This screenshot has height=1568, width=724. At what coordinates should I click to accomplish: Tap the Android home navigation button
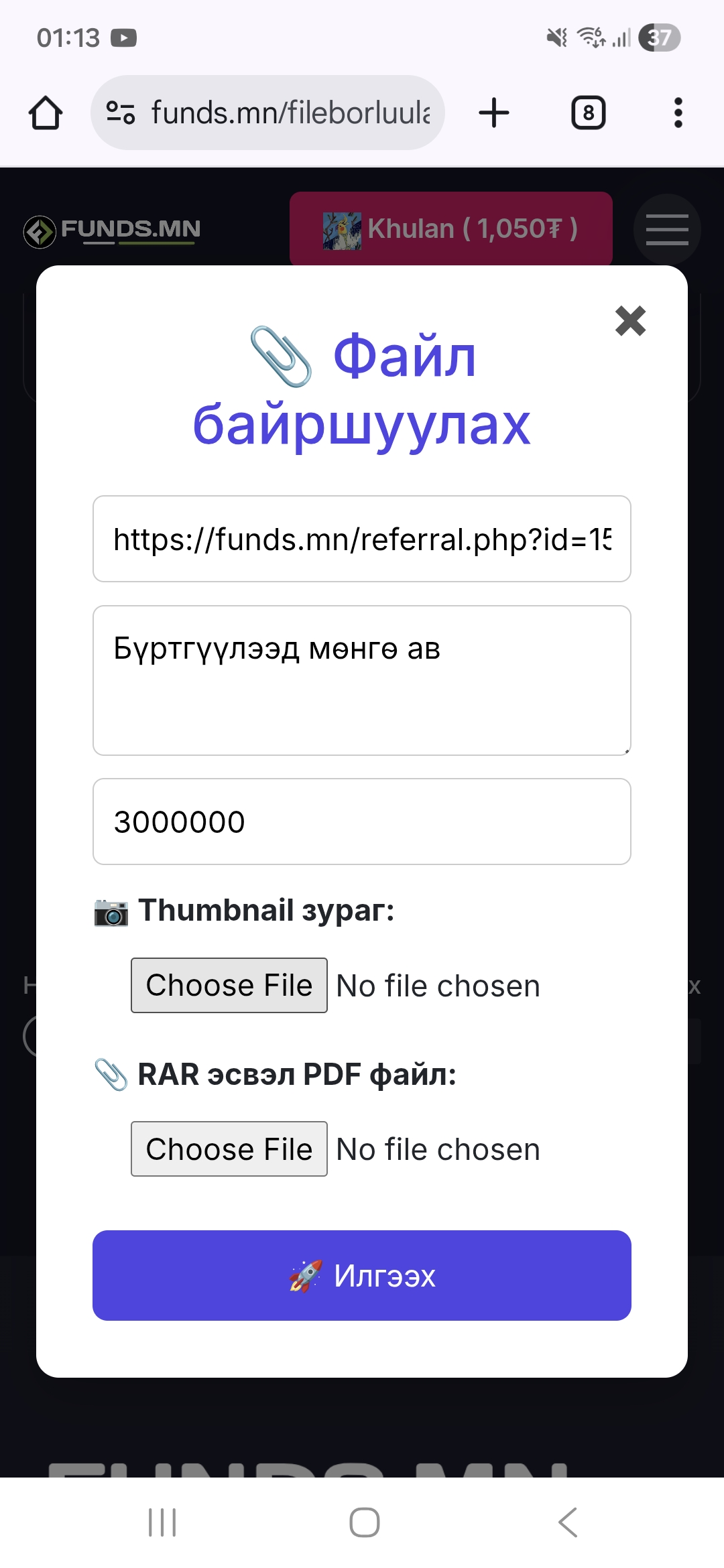click(x=365, y=1522)
